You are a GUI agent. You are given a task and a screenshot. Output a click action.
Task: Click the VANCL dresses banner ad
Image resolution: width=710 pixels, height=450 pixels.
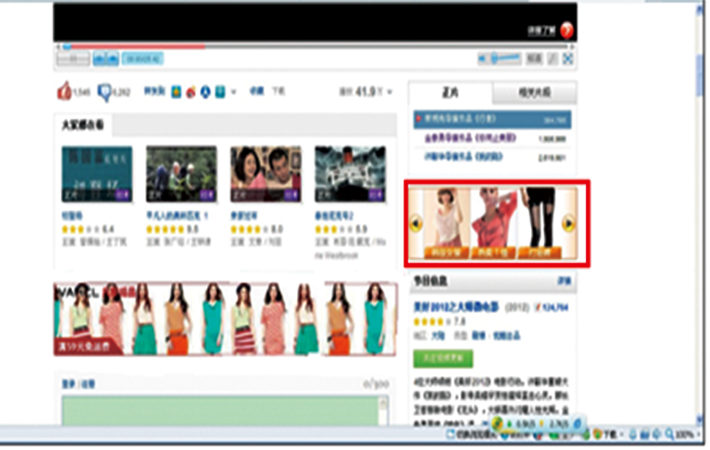tap(225, 319)
